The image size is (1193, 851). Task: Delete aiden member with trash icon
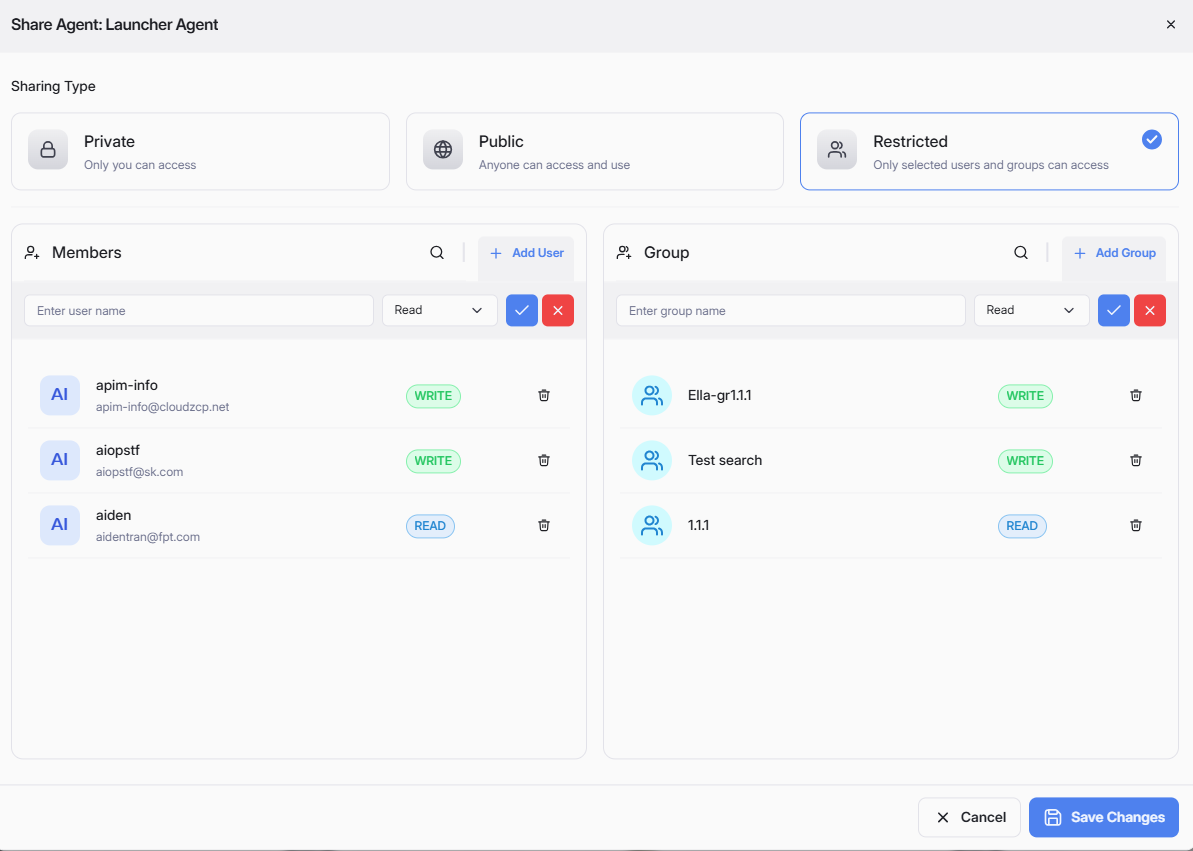tap(544, 525)
